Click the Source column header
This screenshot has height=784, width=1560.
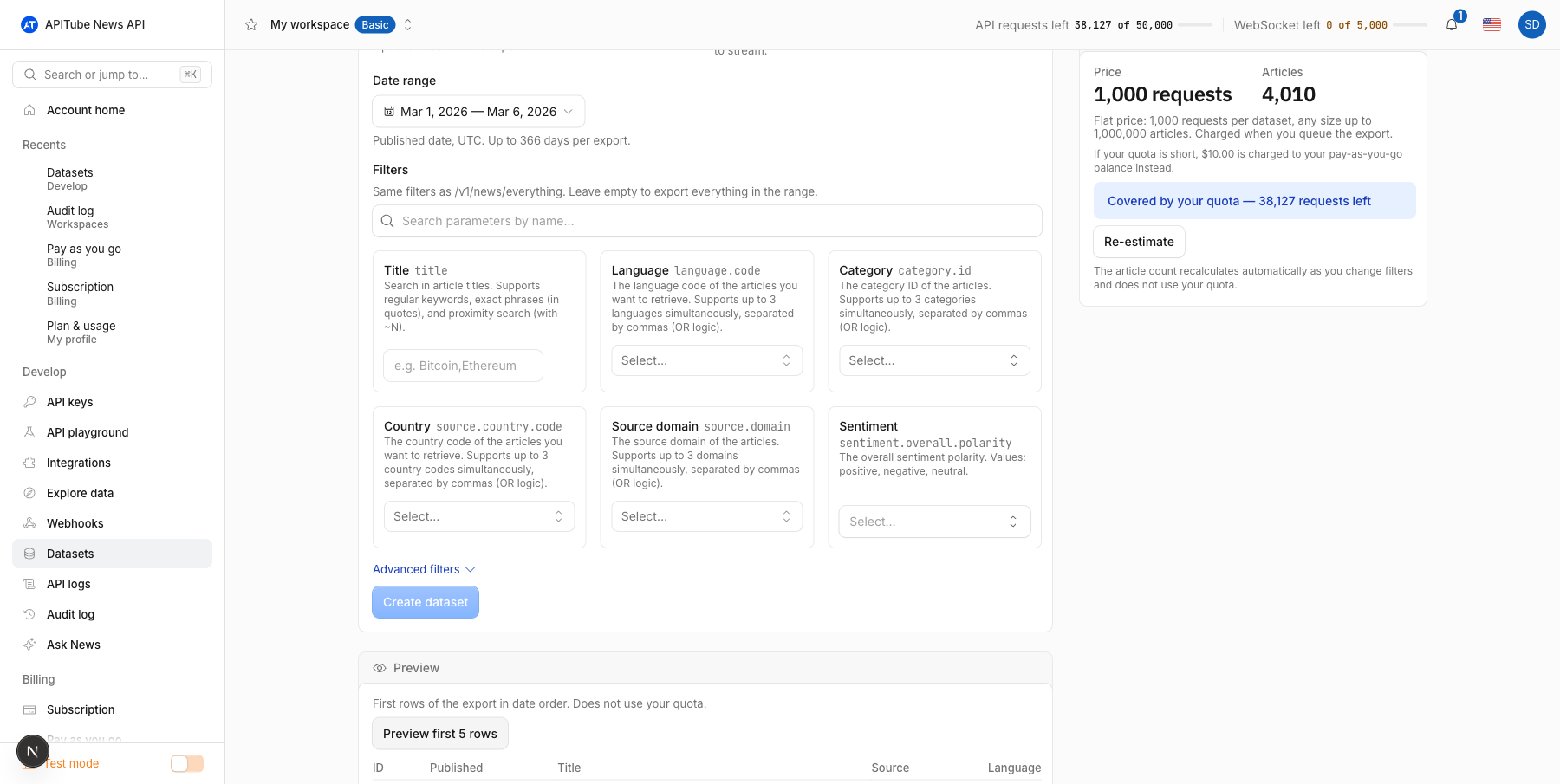tap(890, 768)
